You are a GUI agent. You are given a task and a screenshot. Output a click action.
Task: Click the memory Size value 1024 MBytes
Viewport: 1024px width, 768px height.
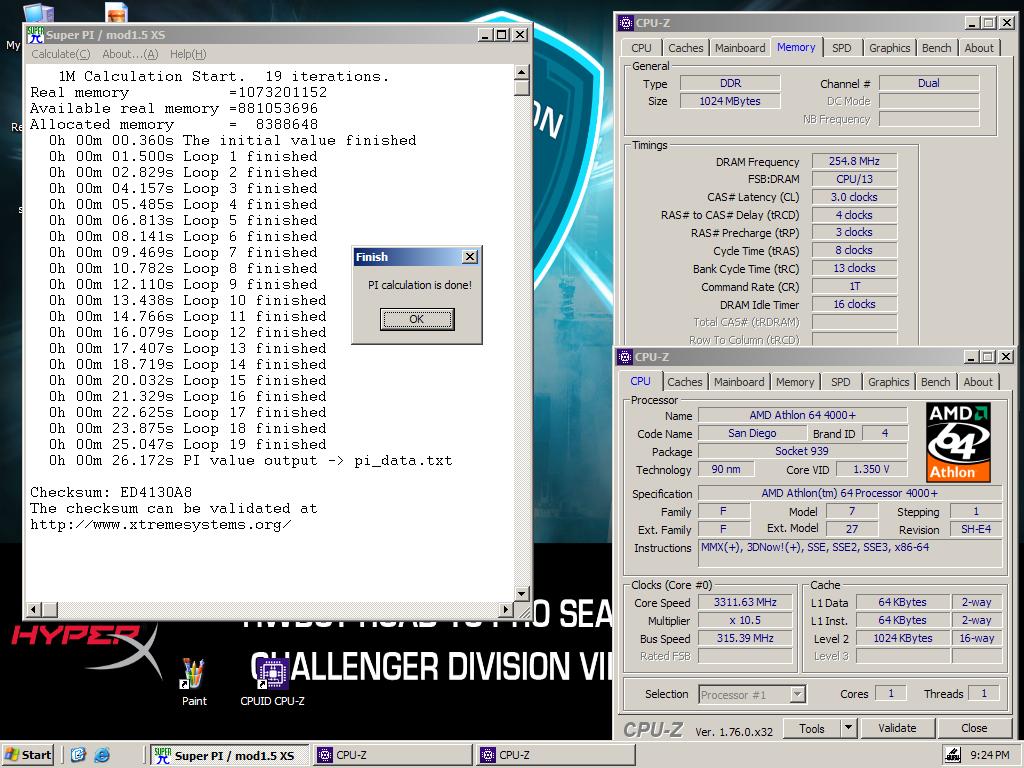point(730,101)
